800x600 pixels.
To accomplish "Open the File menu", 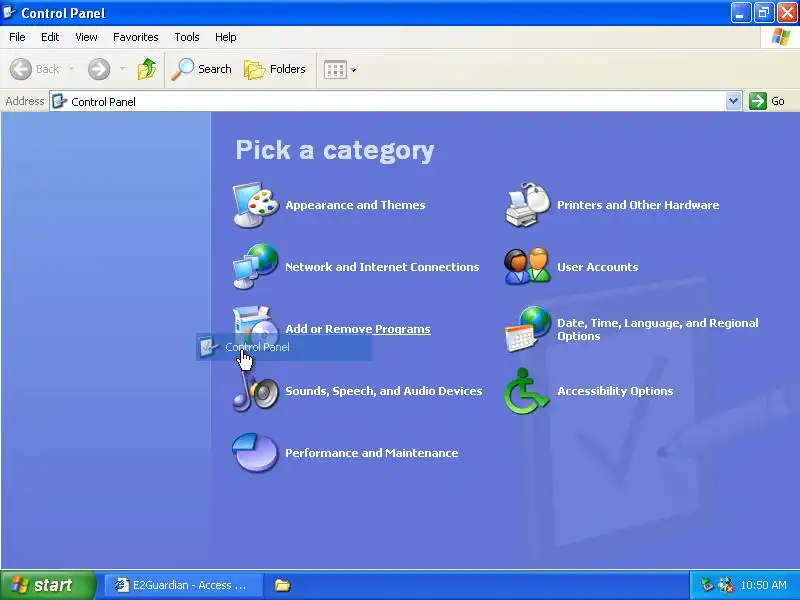I will pyautogui.click(x=17, y=37).
